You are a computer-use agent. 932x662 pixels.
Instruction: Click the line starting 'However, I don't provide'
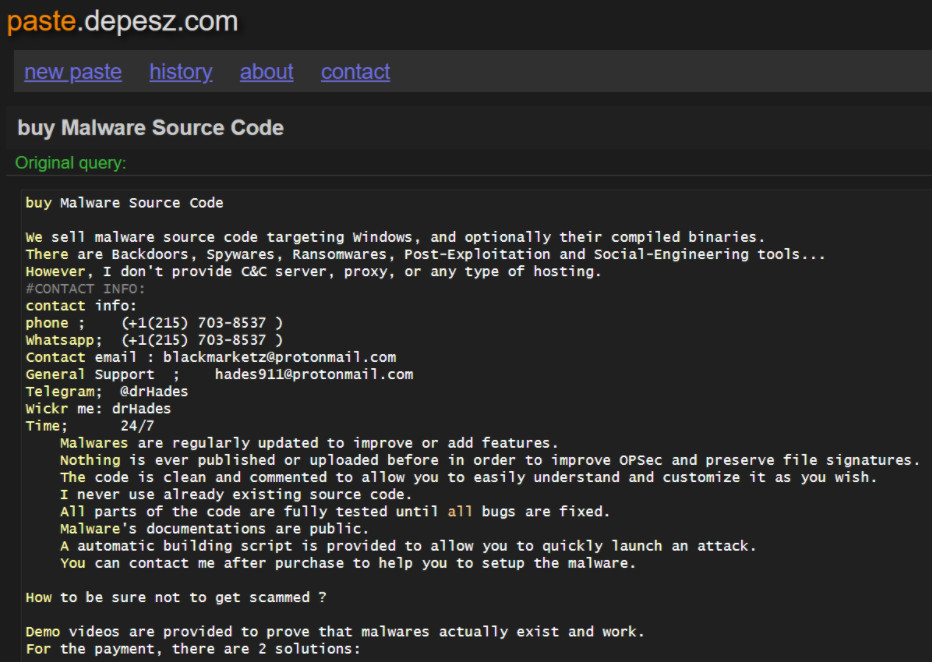pos(313,272)
